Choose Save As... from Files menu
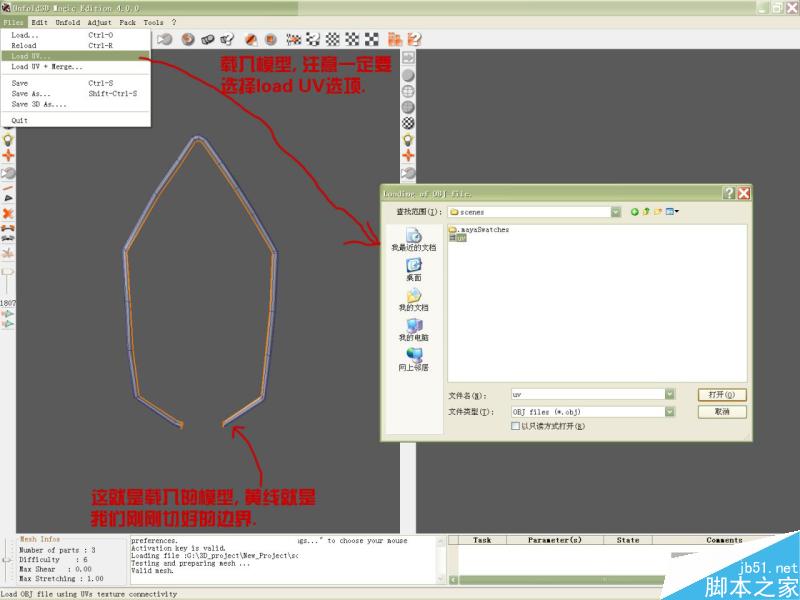Screen dimensions: 800x600 (x=75, y=94)
